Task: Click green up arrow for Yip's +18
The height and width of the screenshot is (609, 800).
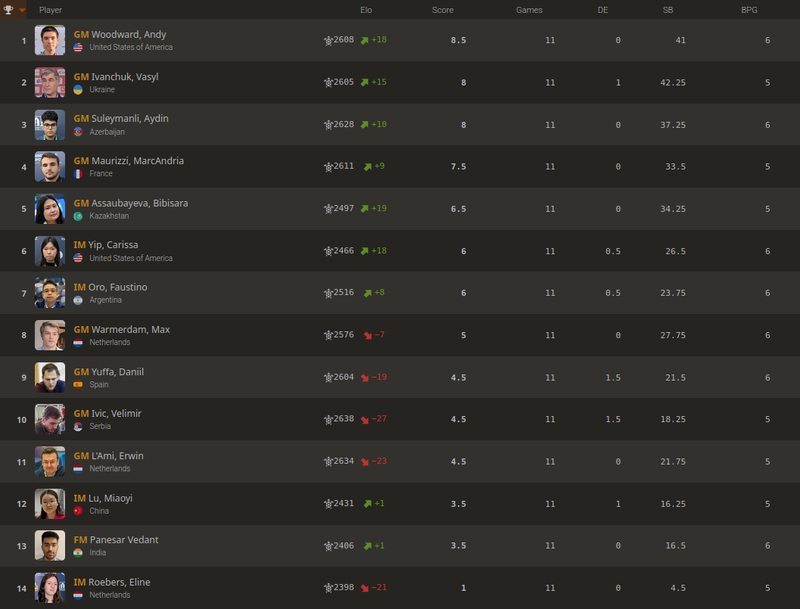Action: pyautogui.click(x=367, y=251)
